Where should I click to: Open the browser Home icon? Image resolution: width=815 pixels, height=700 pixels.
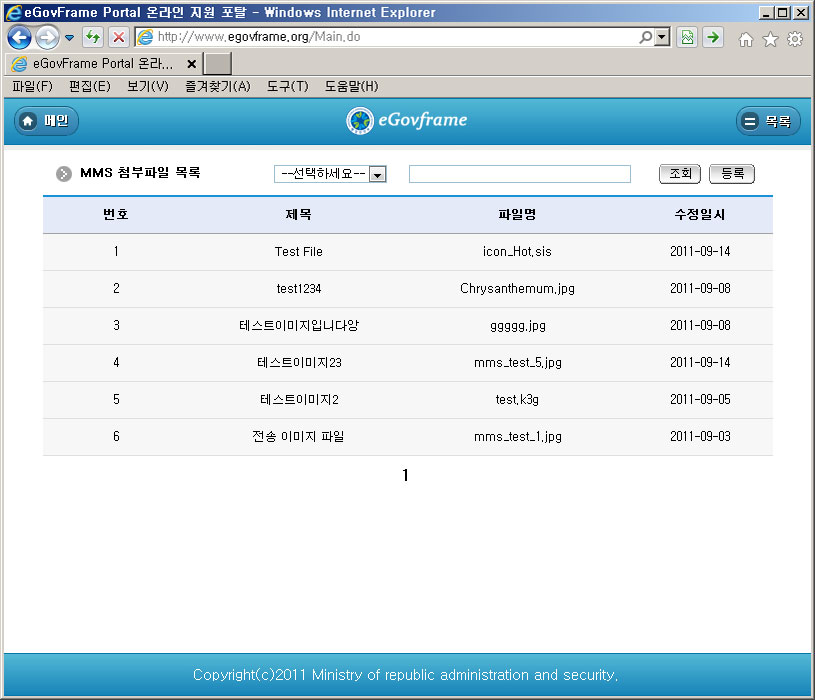[x=745, y=39]
